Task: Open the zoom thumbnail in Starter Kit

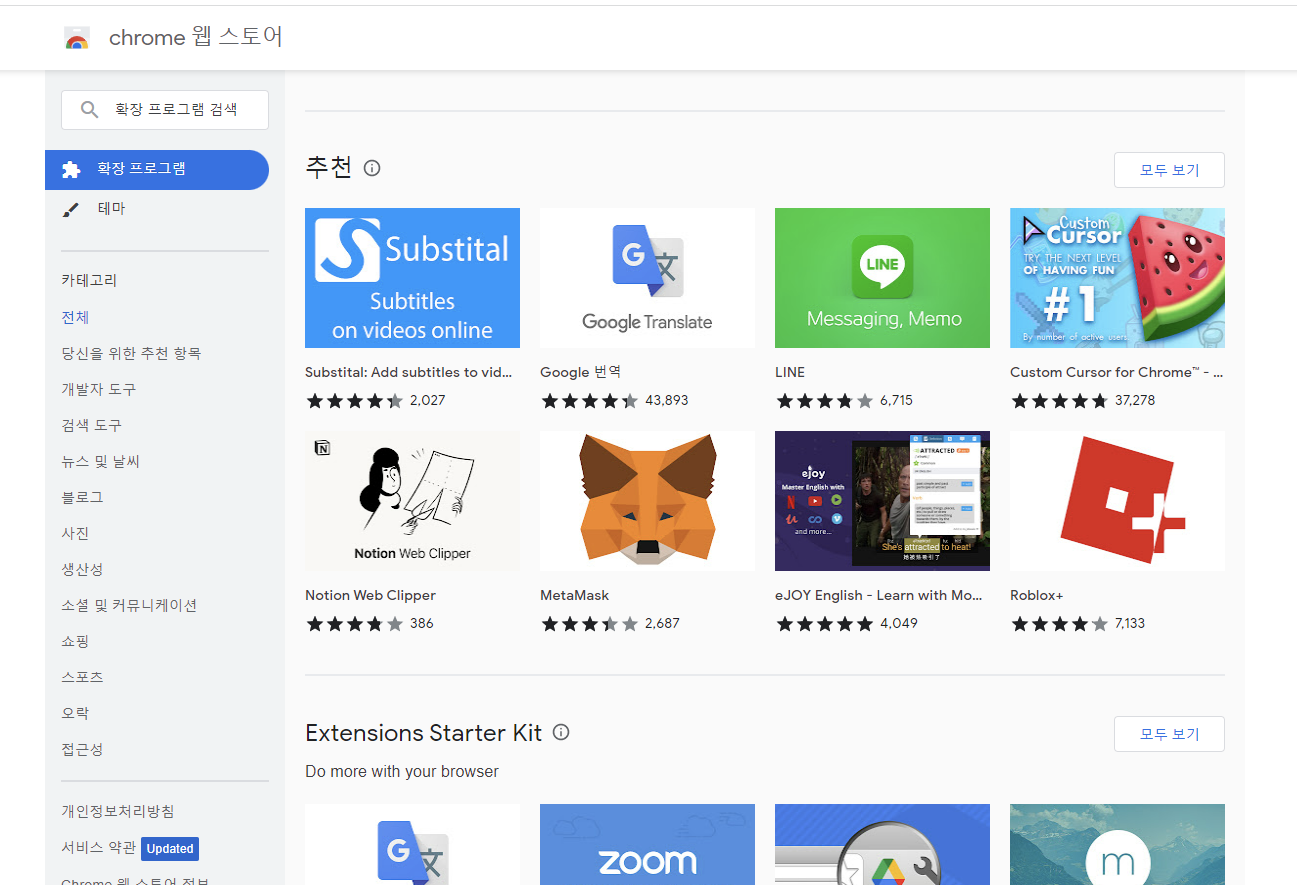Action: [647, 844]
